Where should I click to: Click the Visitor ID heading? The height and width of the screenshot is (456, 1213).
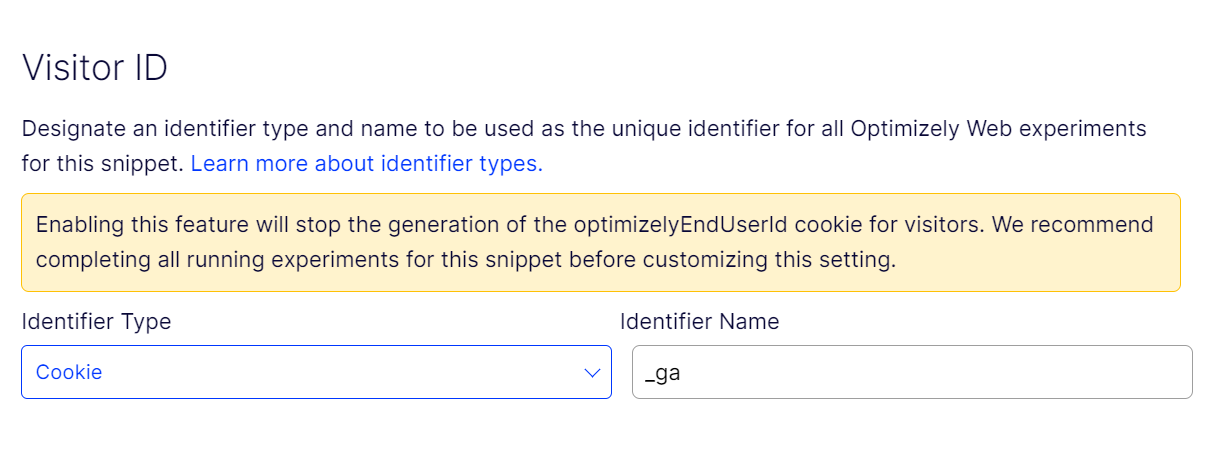tap(95, 68)
